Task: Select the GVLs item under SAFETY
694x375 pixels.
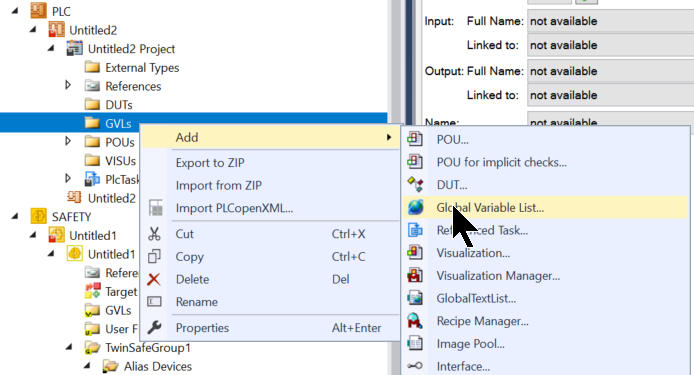Action: point(118,310)
